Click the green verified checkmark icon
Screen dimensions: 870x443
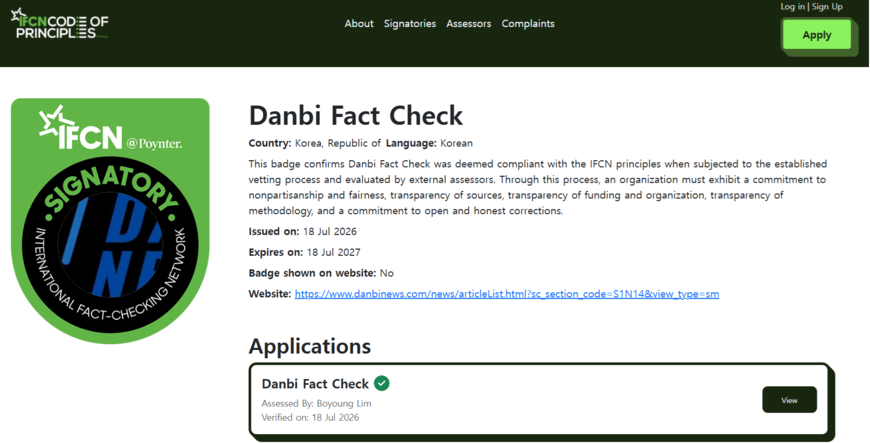[382, 383]
